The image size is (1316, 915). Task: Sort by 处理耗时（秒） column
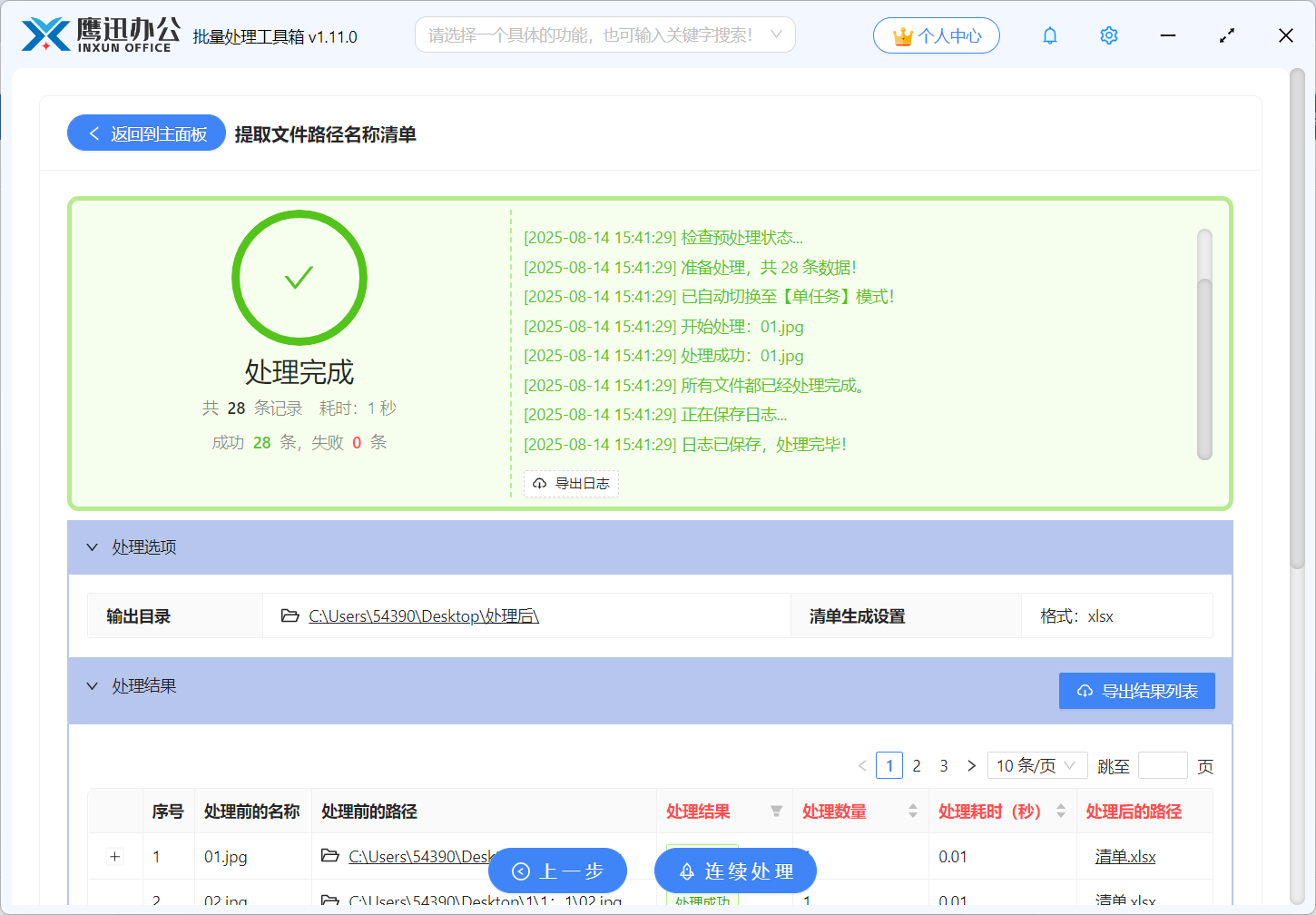(1061, 811)
